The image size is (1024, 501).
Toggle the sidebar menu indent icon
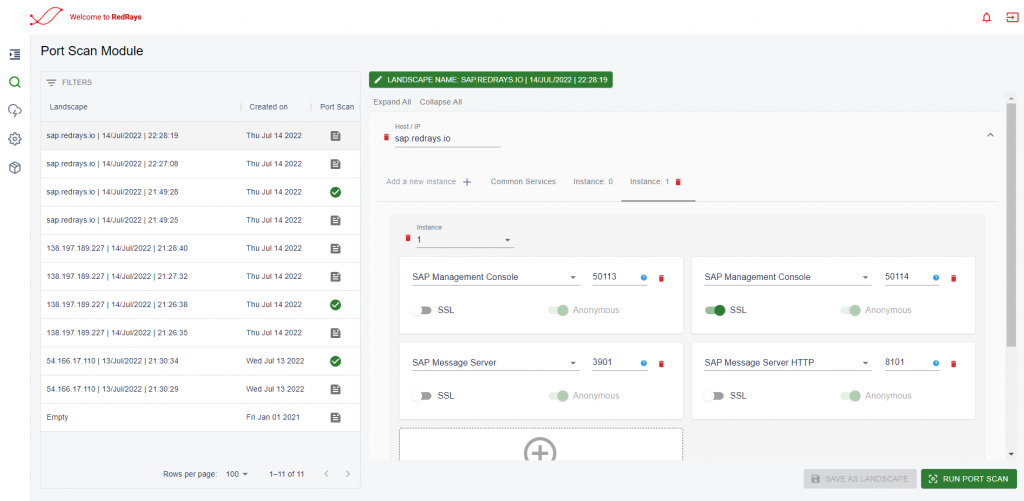pyautogui.click(x=15, y=55)
